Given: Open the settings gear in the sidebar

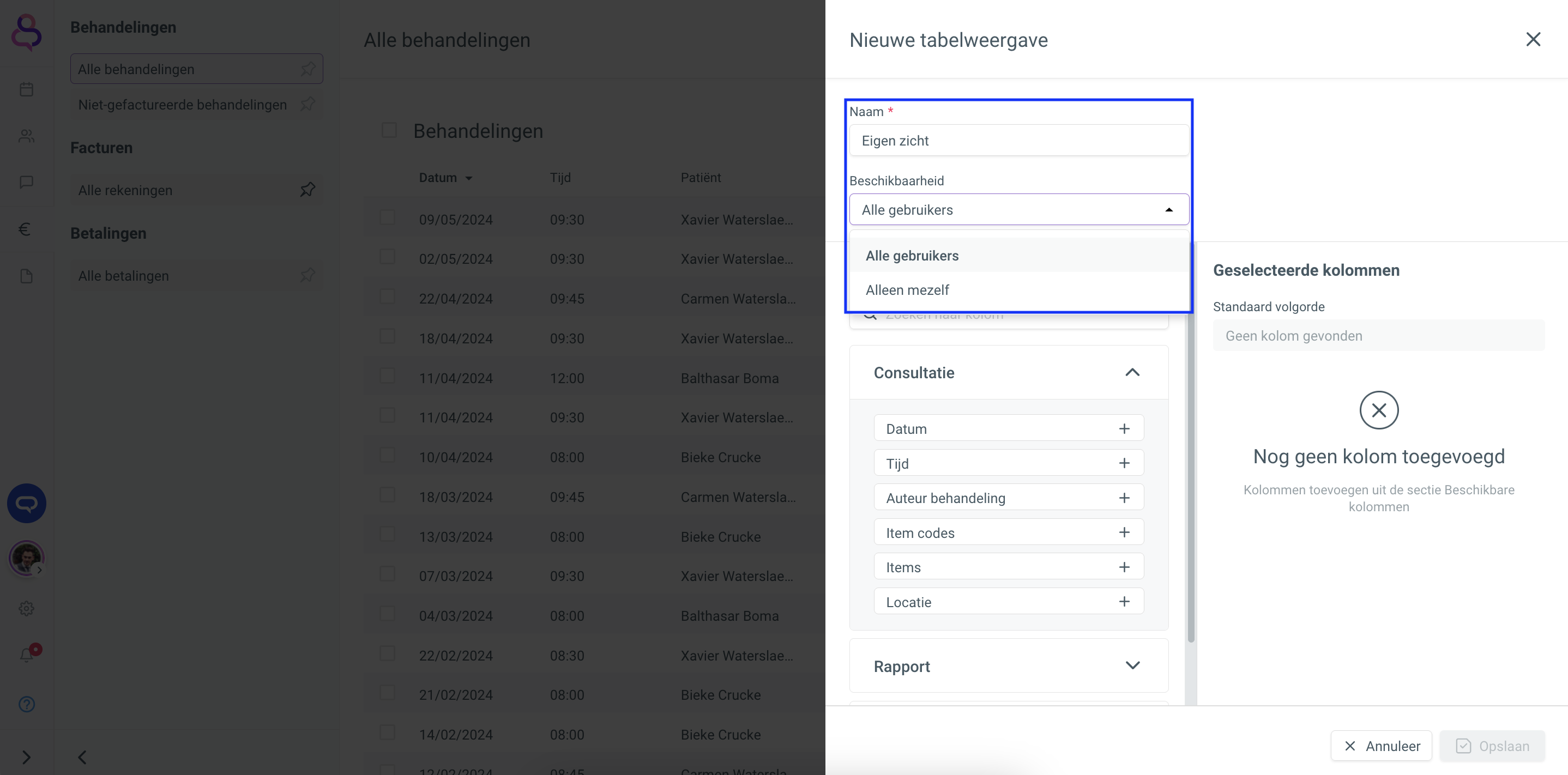Looking at the screenshot, I should click(x=26, y=608).
